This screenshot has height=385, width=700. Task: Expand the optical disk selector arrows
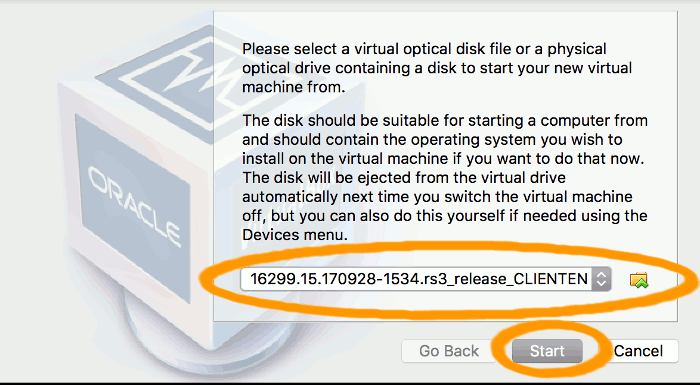[x=601, y=279]
